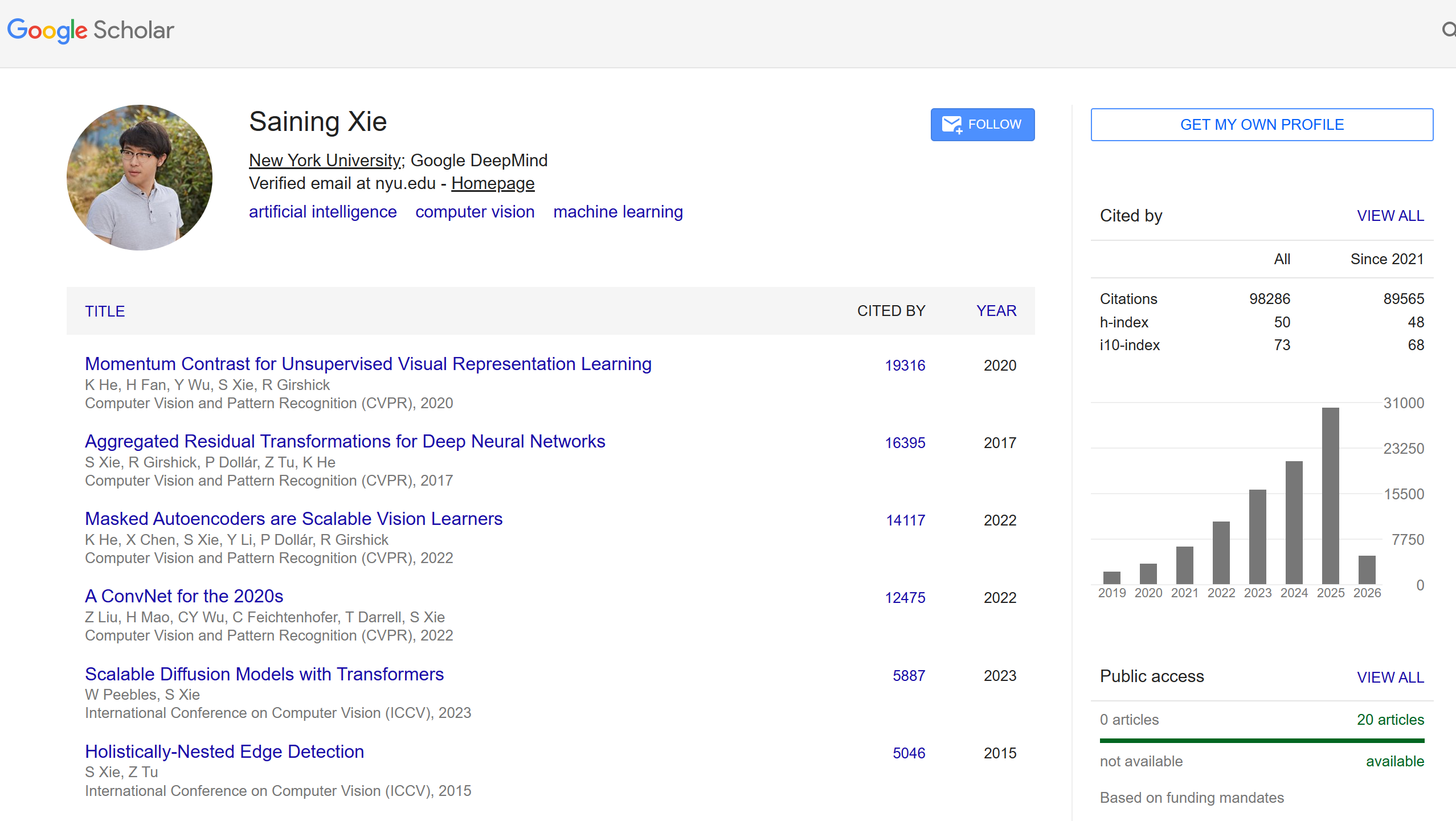Image resolution: width=1456 pixels, height=821 pixels.
Task: View all Public access articles
Action: click(x=1390, y=677)
